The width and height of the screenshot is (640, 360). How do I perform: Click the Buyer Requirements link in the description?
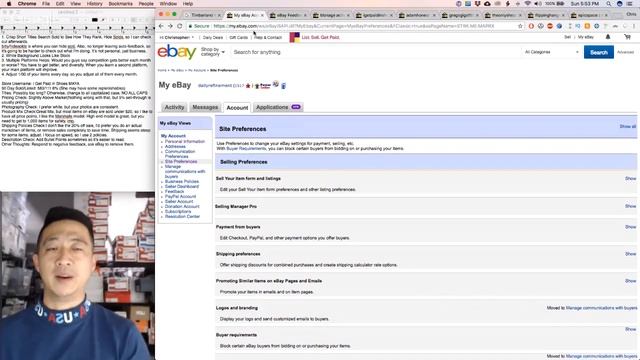(x=246, y=149)
